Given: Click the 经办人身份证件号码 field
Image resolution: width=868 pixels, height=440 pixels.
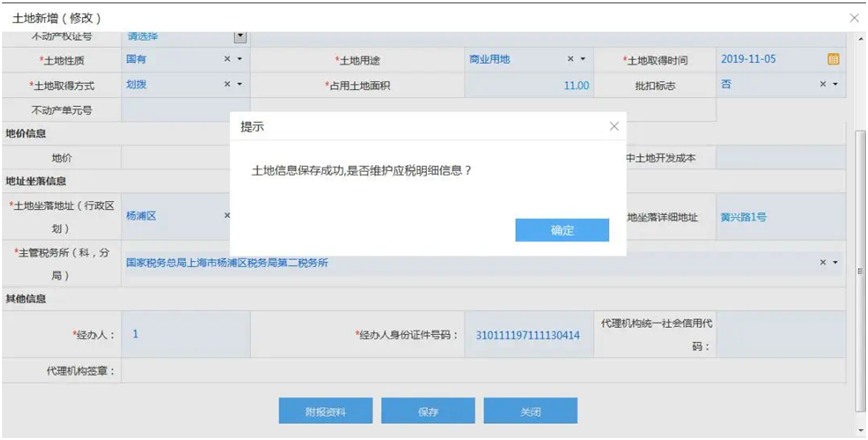Looking at the screenshot, I should click(x=529, y=334).
